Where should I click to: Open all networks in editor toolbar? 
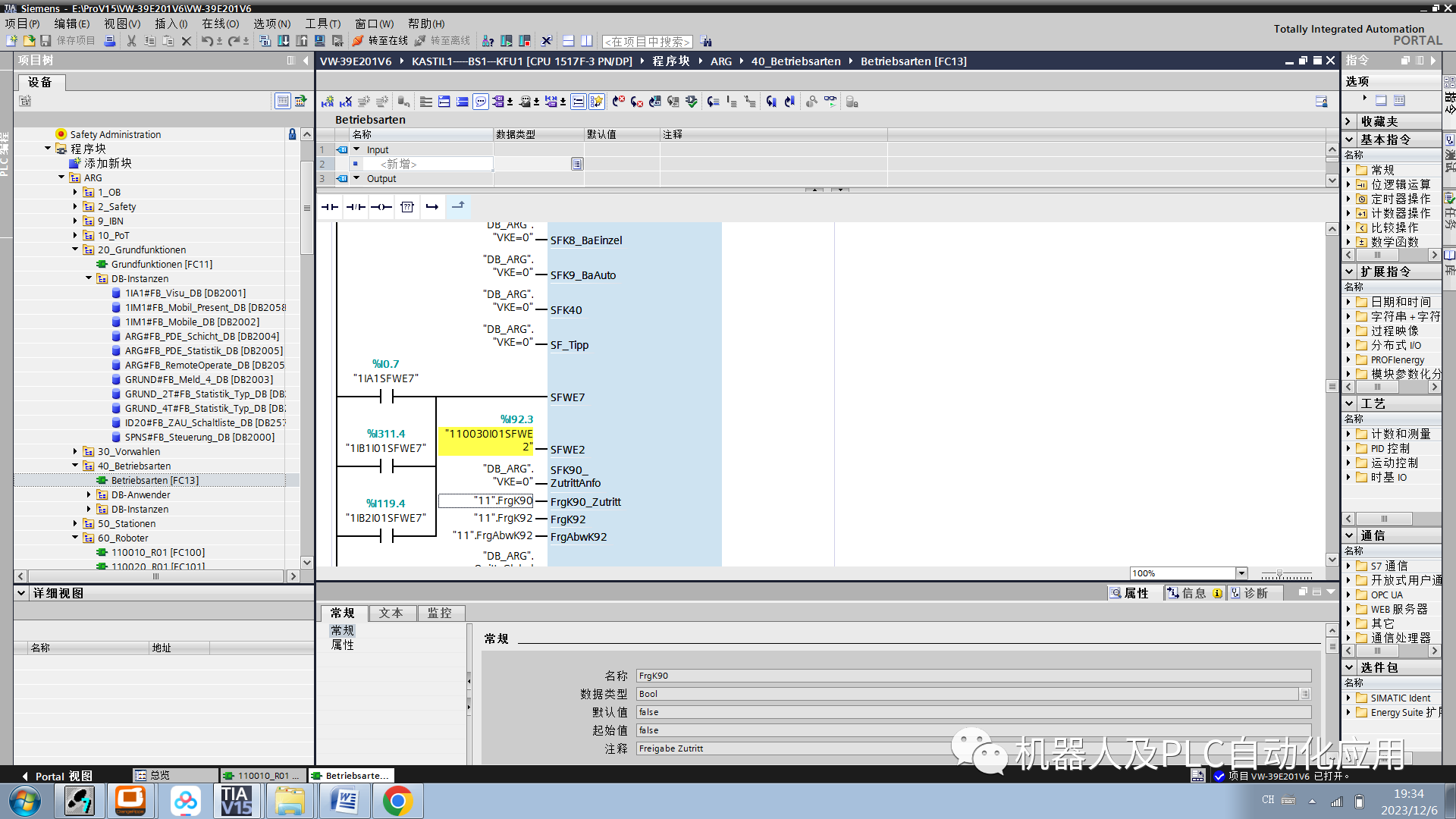444,102
